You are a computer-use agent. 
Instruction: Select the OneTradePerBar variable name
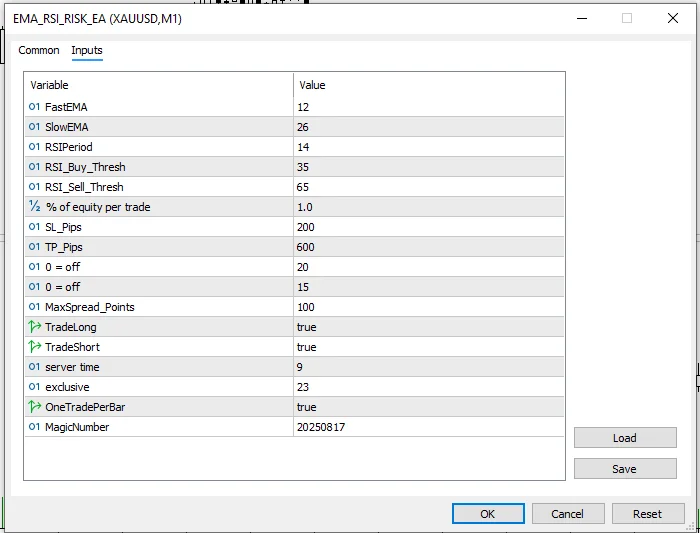tap(85, 407)
